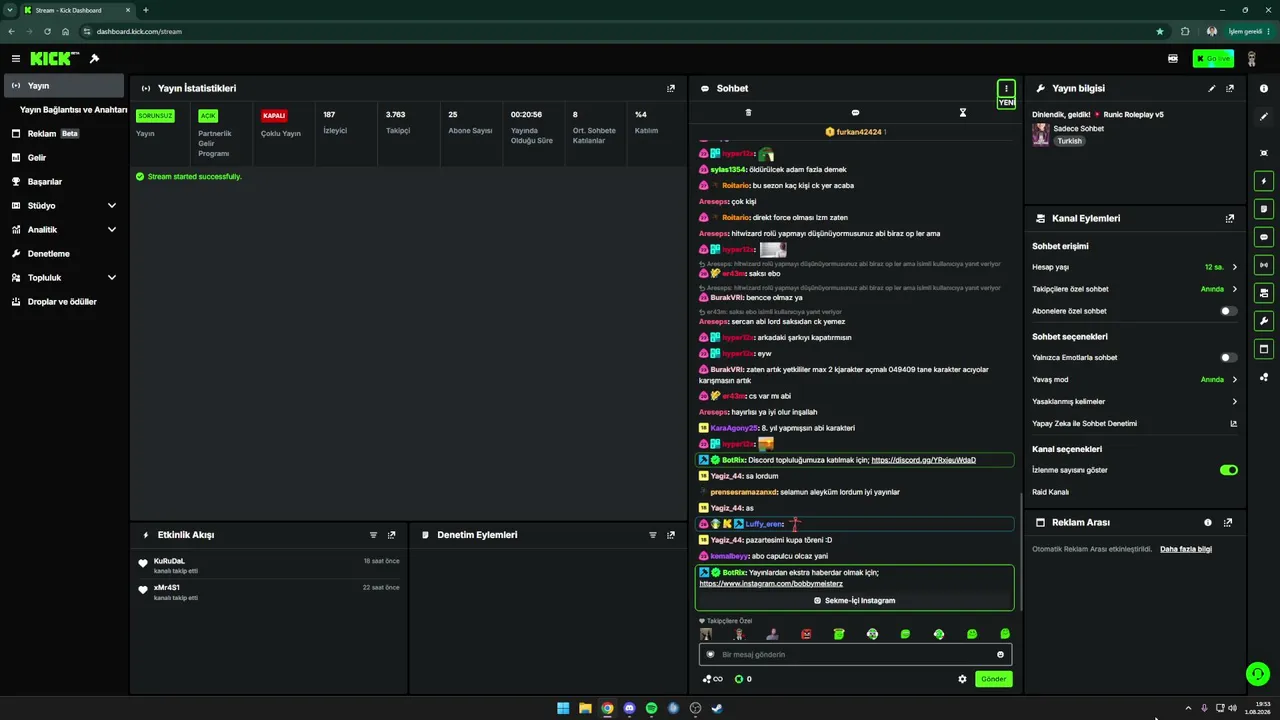Click the broadcast signal icon in right rail
The height and width of the screenshot is (720, 1280).
[1264, 265]
